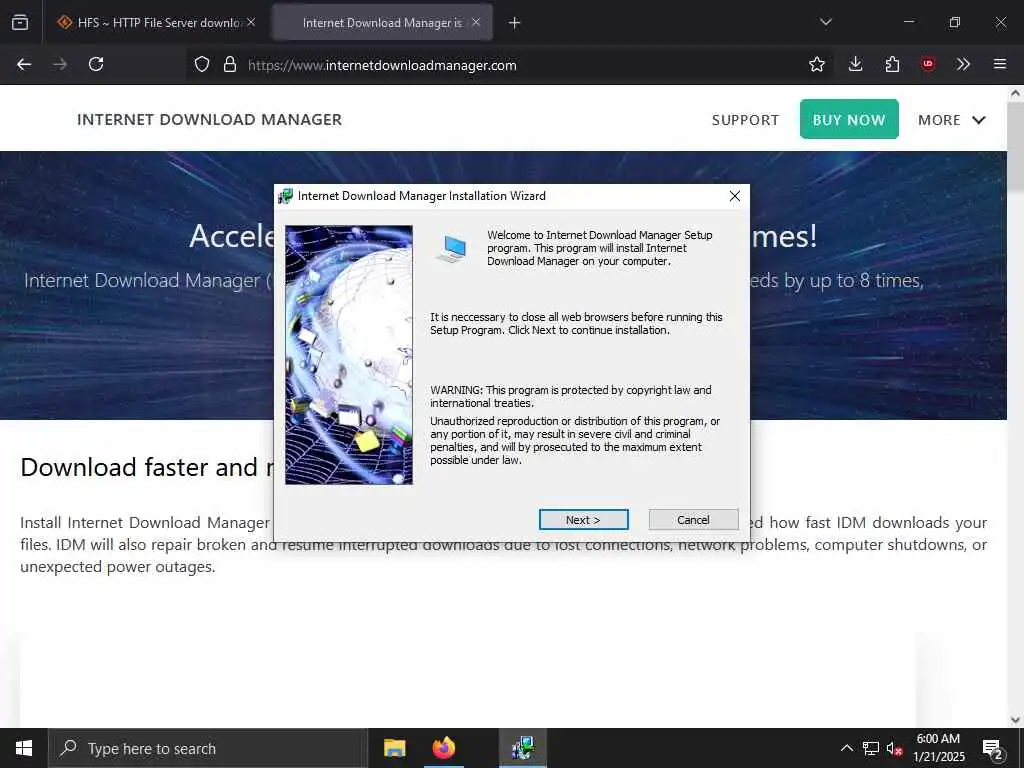Open the clock showing 6:00 AM
This screenshot has width=1024, height=768.
point(938,748)
